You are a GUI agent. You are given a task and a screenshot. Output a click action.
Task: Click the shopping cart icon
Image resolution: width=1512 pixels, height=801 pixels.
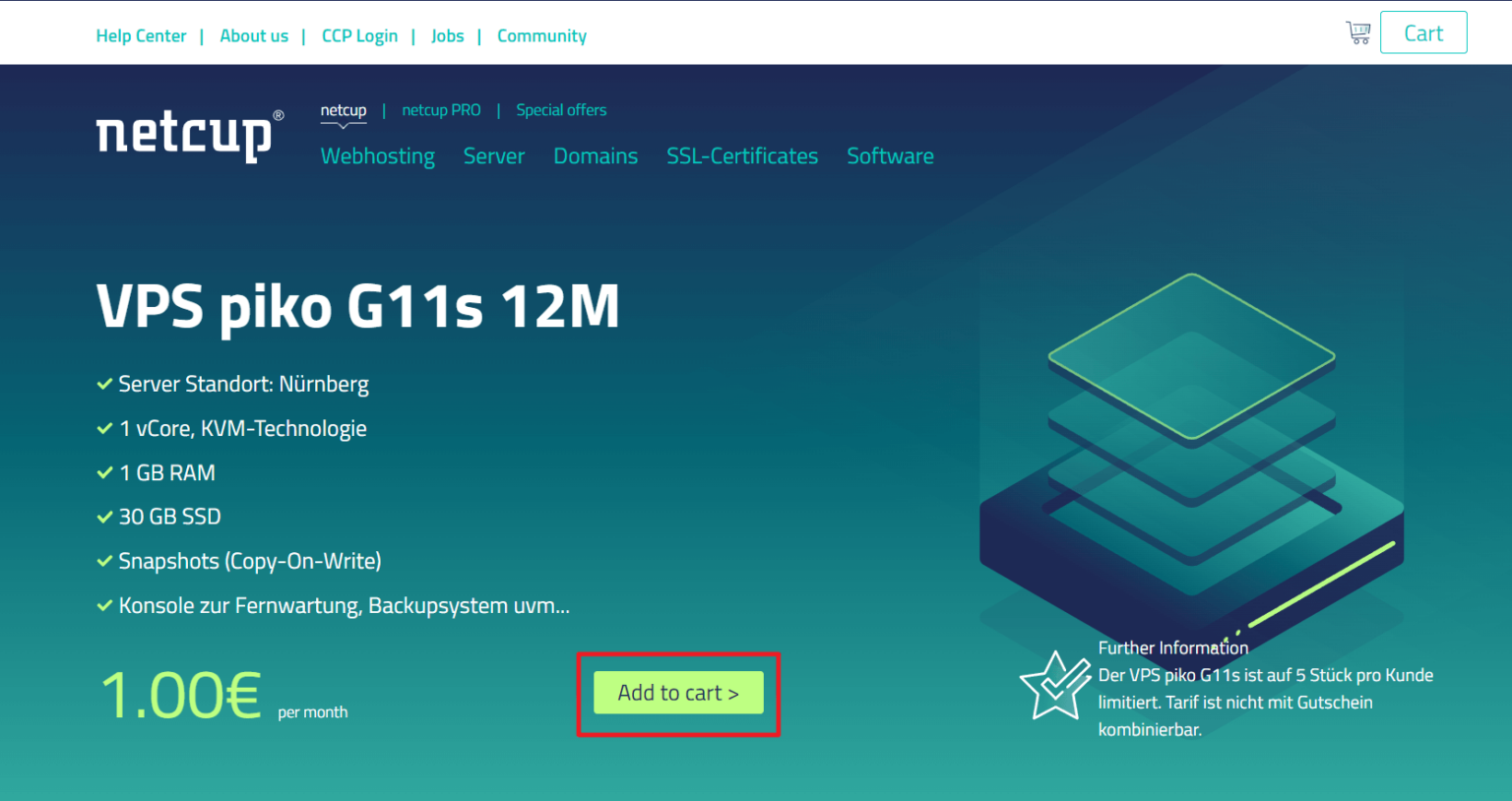(1358, 33)
